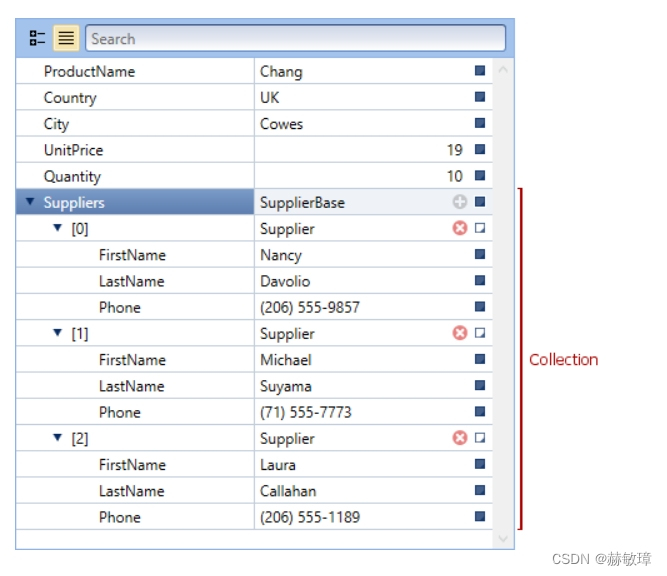Select the alphabetical list view icon
This screenshot has height=576, width=667.
[66, 38]
